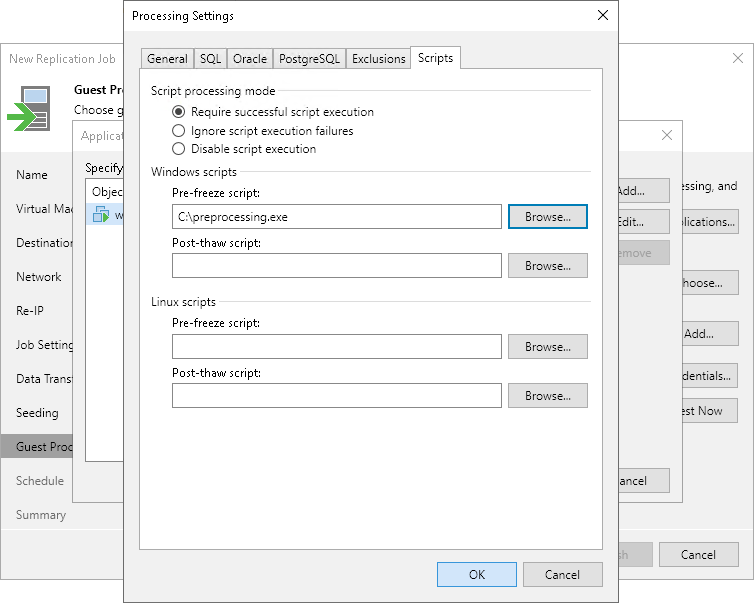
Task: Click Edit button in processing options dialog
Action: click(644, 222)
